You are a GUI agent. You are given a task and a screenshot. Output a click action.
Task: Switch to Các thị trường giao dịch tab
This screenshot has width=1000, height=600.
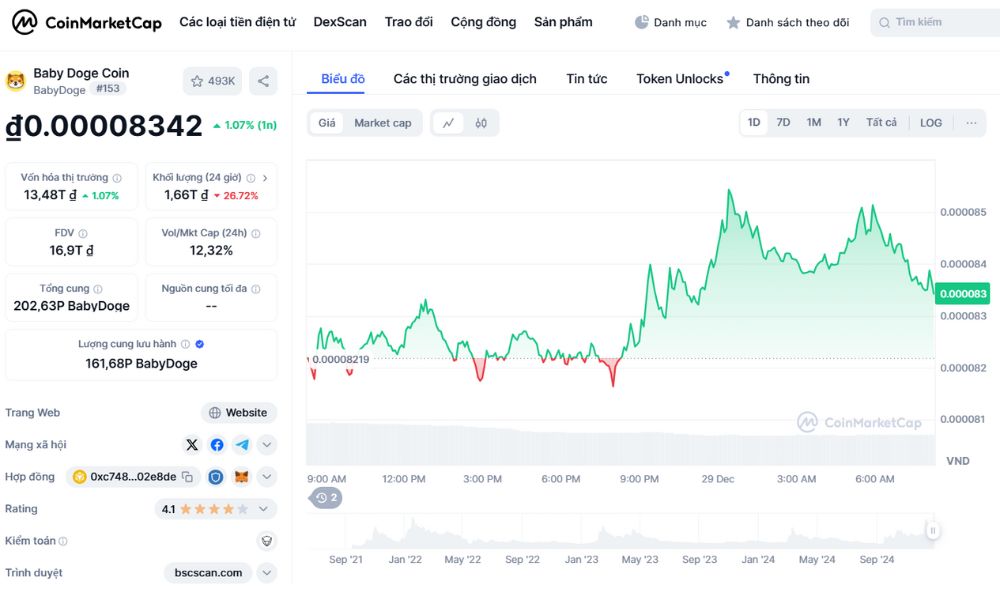pyautogui.click(x=465, y=79)
